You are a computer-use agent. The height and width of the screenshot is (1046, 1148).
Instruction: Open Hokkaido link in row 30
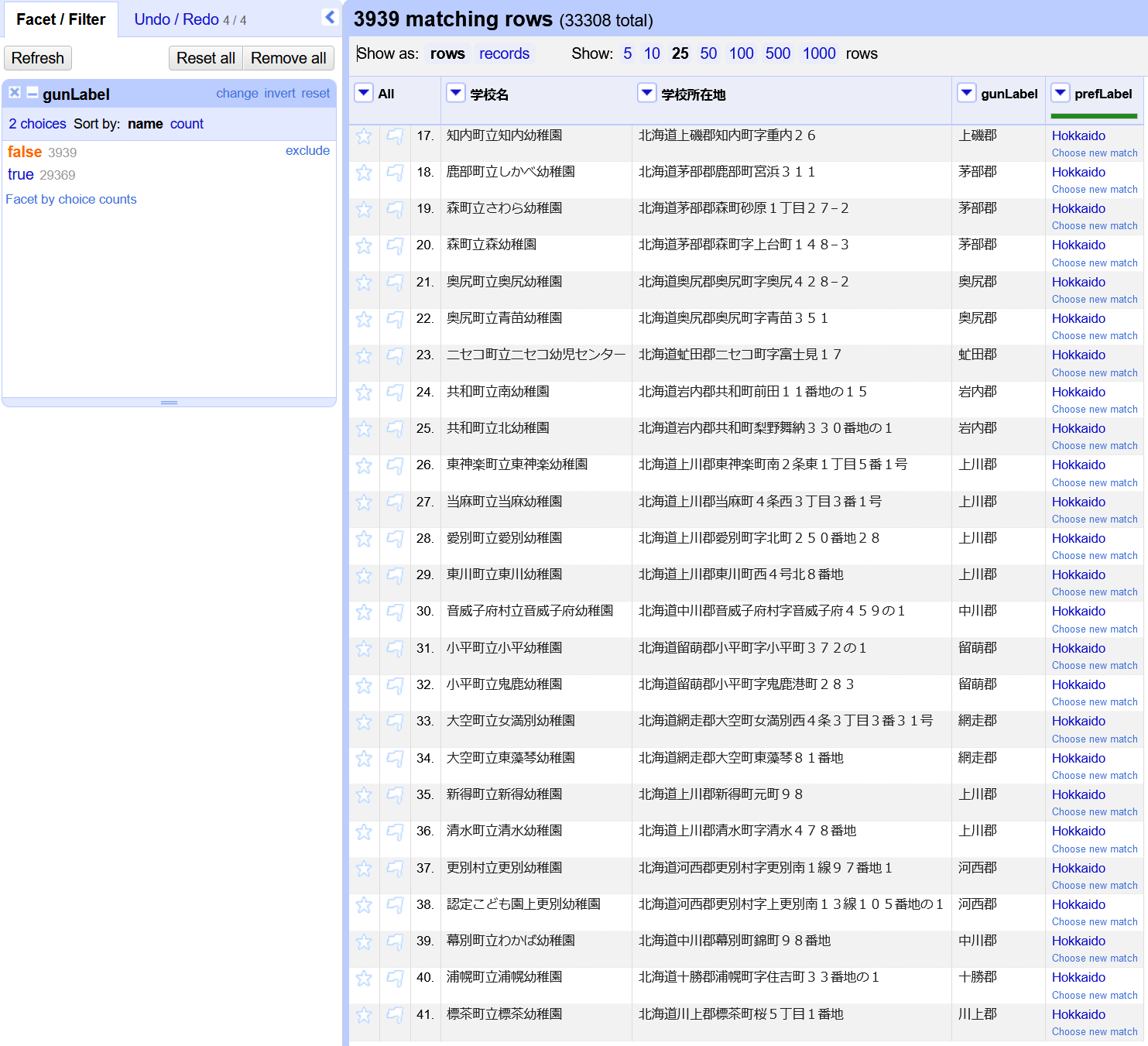point(1078,611)
